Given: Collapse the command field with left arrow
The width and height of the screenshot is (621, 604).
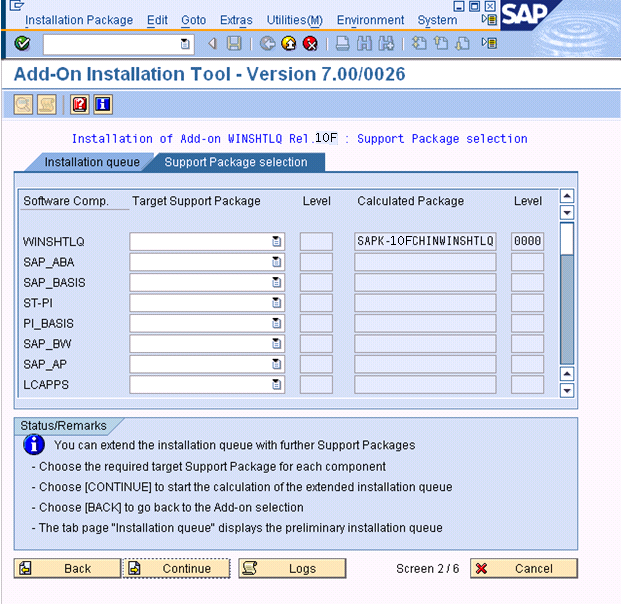Looking at the screenshot, I should click(x=213, y=43).
